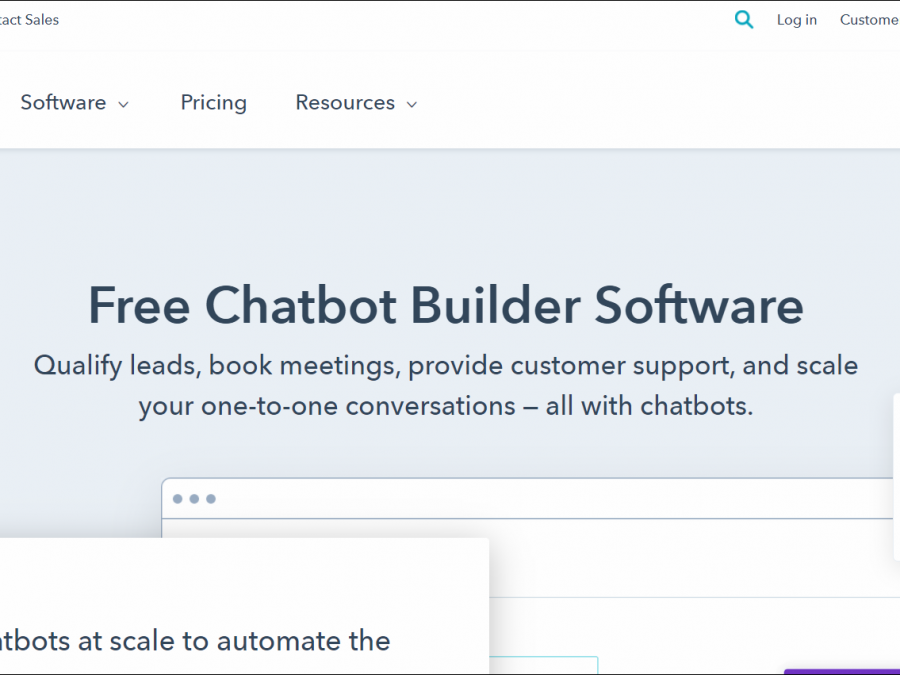Open the Resources menu
The image size is (900, 675).
coord(345,103)
